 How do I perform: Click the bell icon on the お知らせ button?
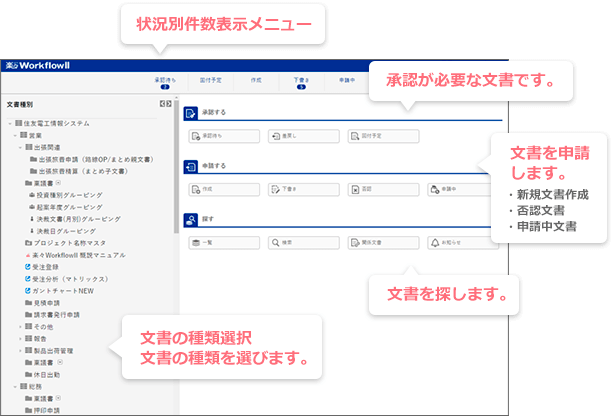point(435,243)
